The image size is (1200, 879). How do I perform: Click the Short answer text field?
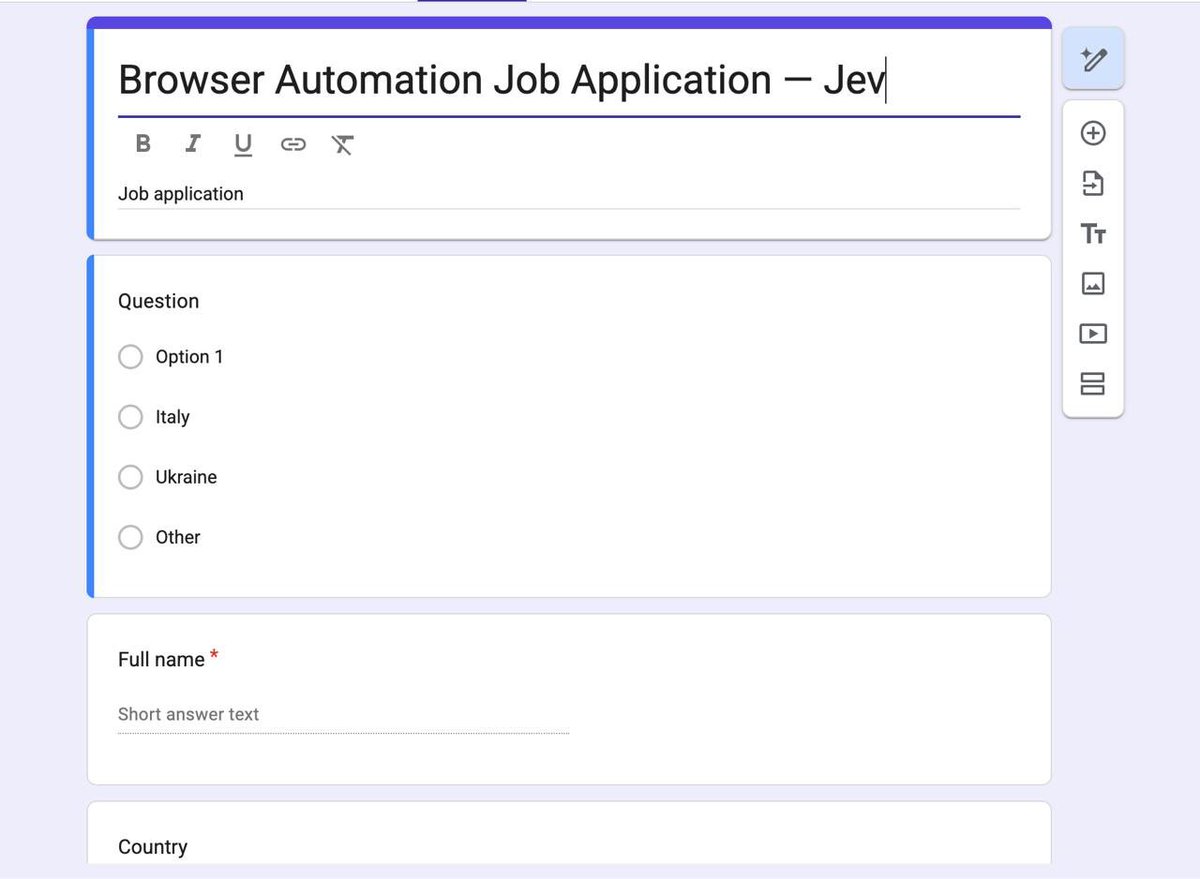[x=343, y=715]
